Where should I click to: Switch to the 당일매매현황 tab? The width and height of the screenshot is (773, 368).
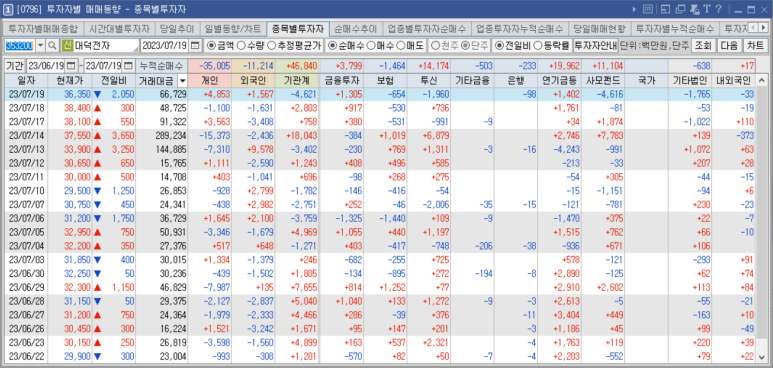599,28
